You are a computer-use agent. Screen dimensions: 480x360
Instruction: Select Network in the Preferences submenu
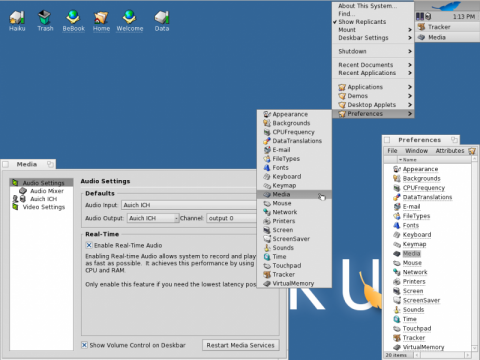[x=294, y=212]
